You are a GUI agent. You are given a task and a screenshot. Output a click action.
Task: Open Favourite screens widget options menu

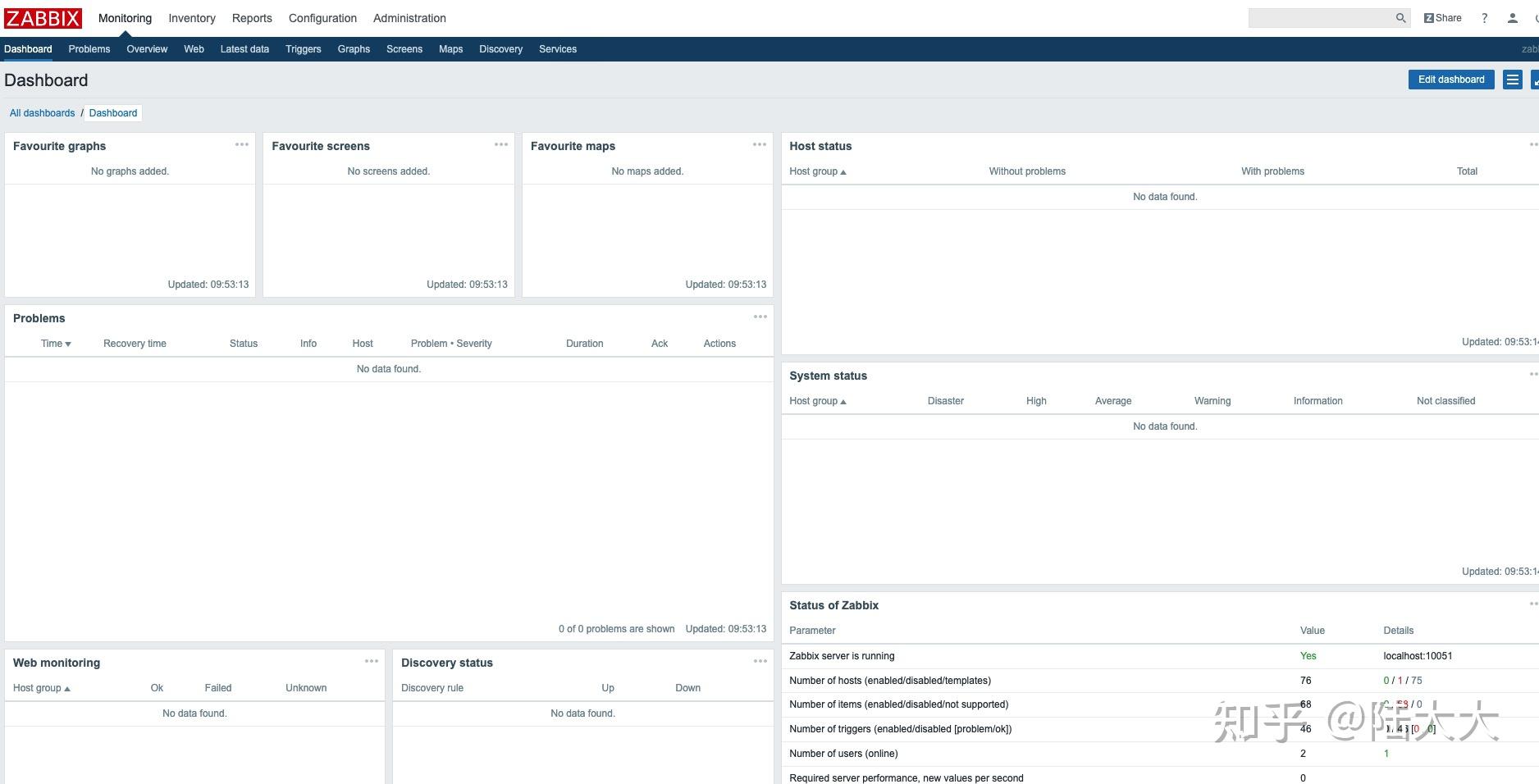click(501, 144)
